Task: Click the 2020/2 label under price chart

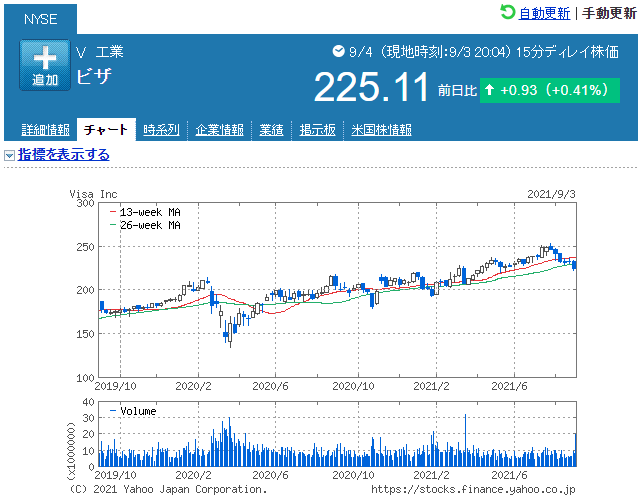Action: (193, 386)
